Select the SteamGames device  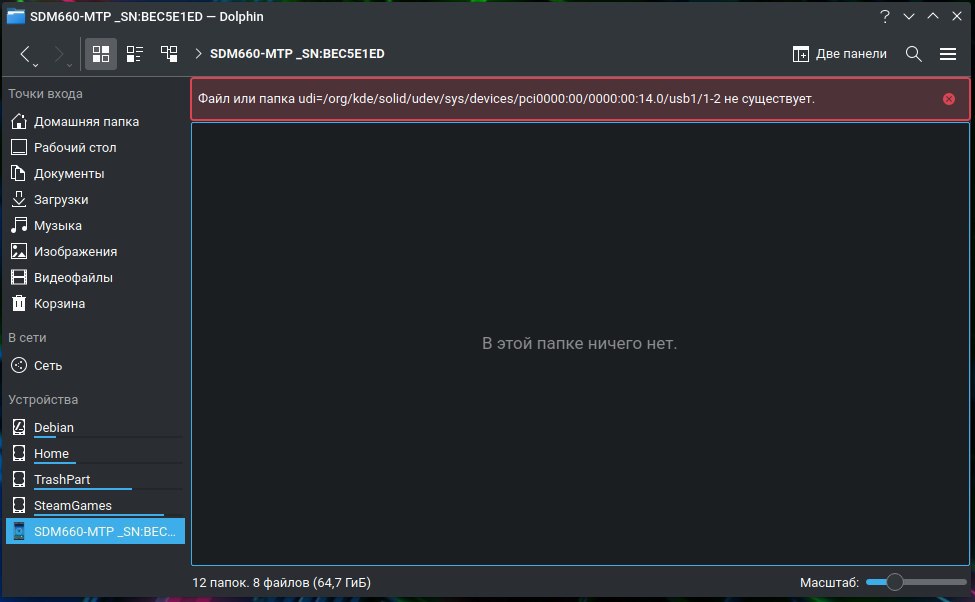pos(95,506)
